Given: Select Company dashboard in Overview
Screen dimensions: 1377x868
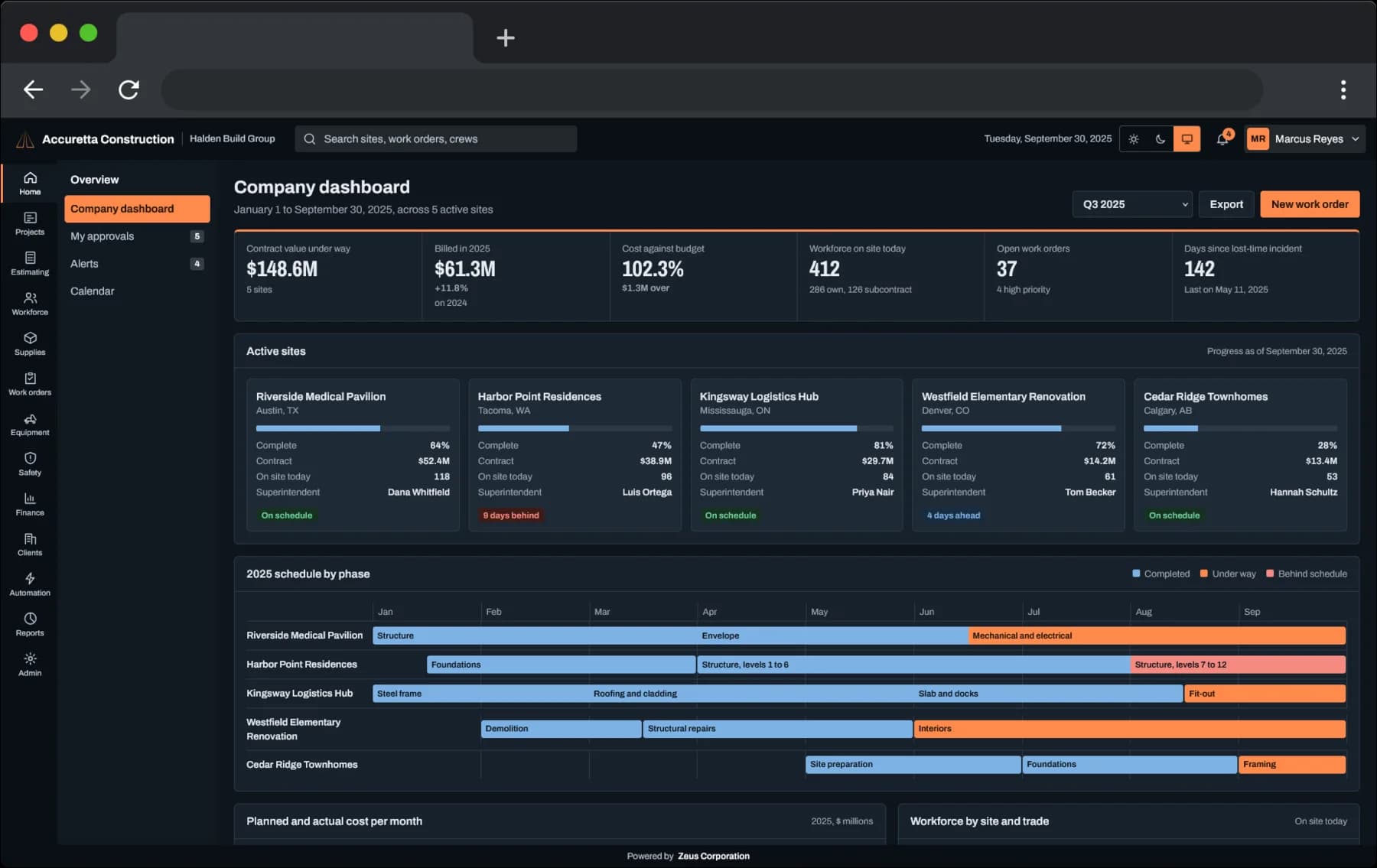Looking at the screenshot, I should pos(137,209).
